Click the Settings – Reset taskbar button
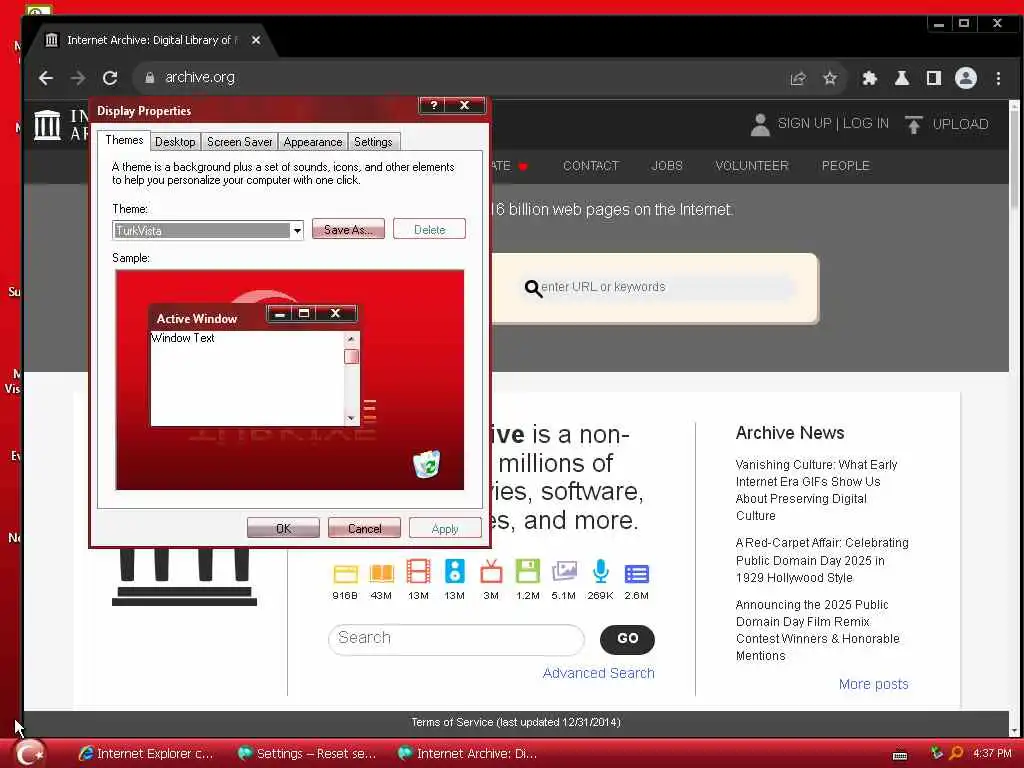This screenshot has height=768, width=1024. point(307,754)
